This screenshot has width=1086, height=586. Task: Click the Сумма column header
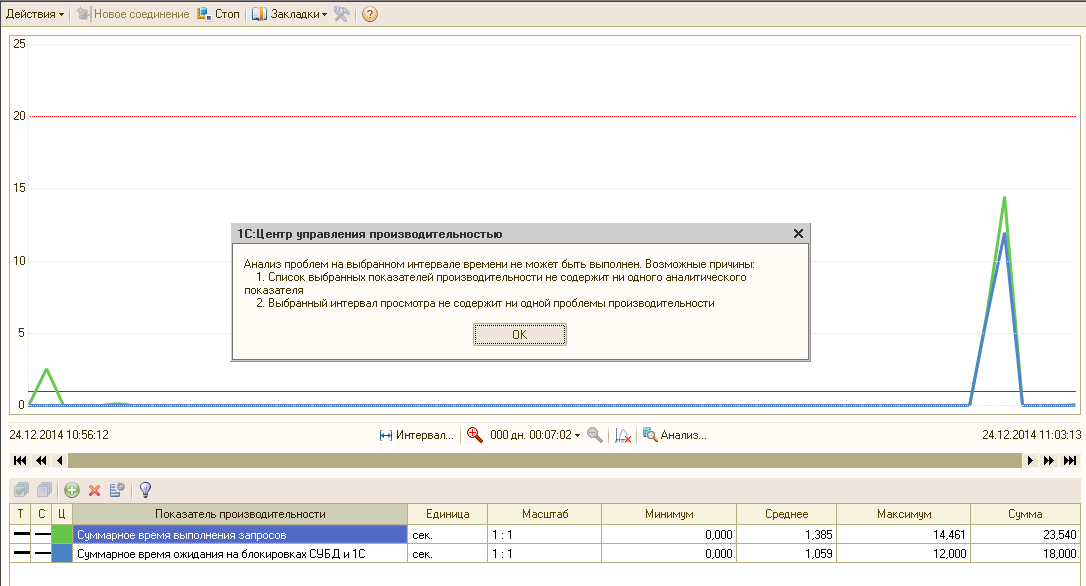1025,514
